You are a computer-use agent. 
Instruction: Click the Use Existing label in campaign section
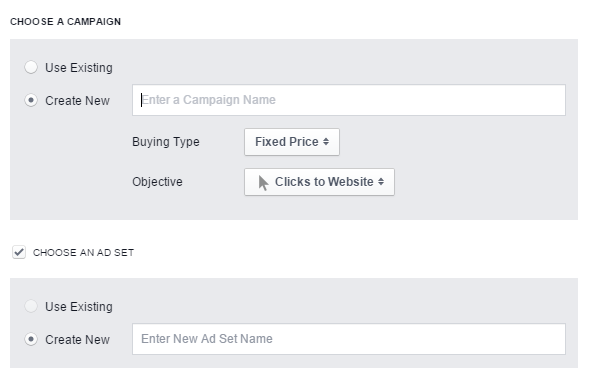tap(79, 68)
